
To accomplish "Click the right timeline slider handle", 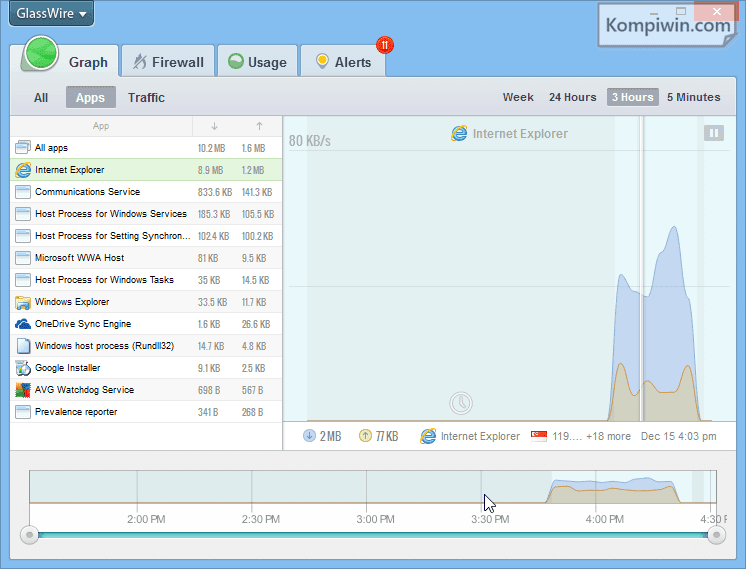I will pos(717,535).
